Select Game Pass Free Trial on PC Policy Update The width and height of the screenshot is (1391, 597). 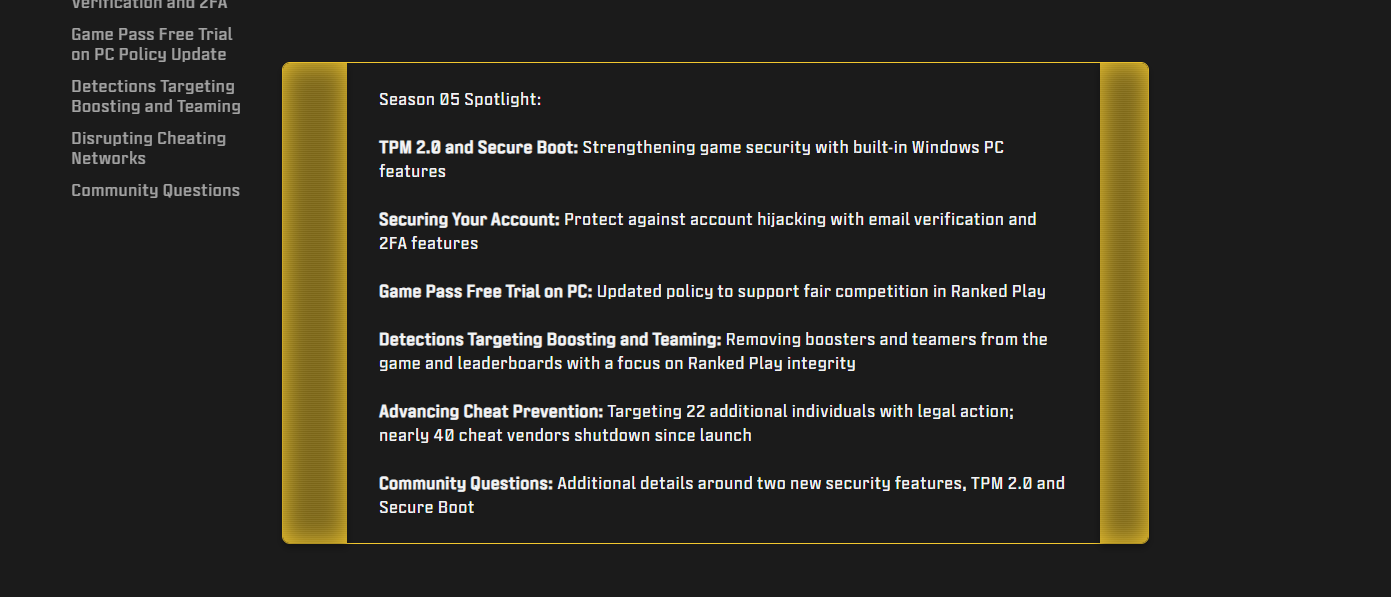(151, 44)
